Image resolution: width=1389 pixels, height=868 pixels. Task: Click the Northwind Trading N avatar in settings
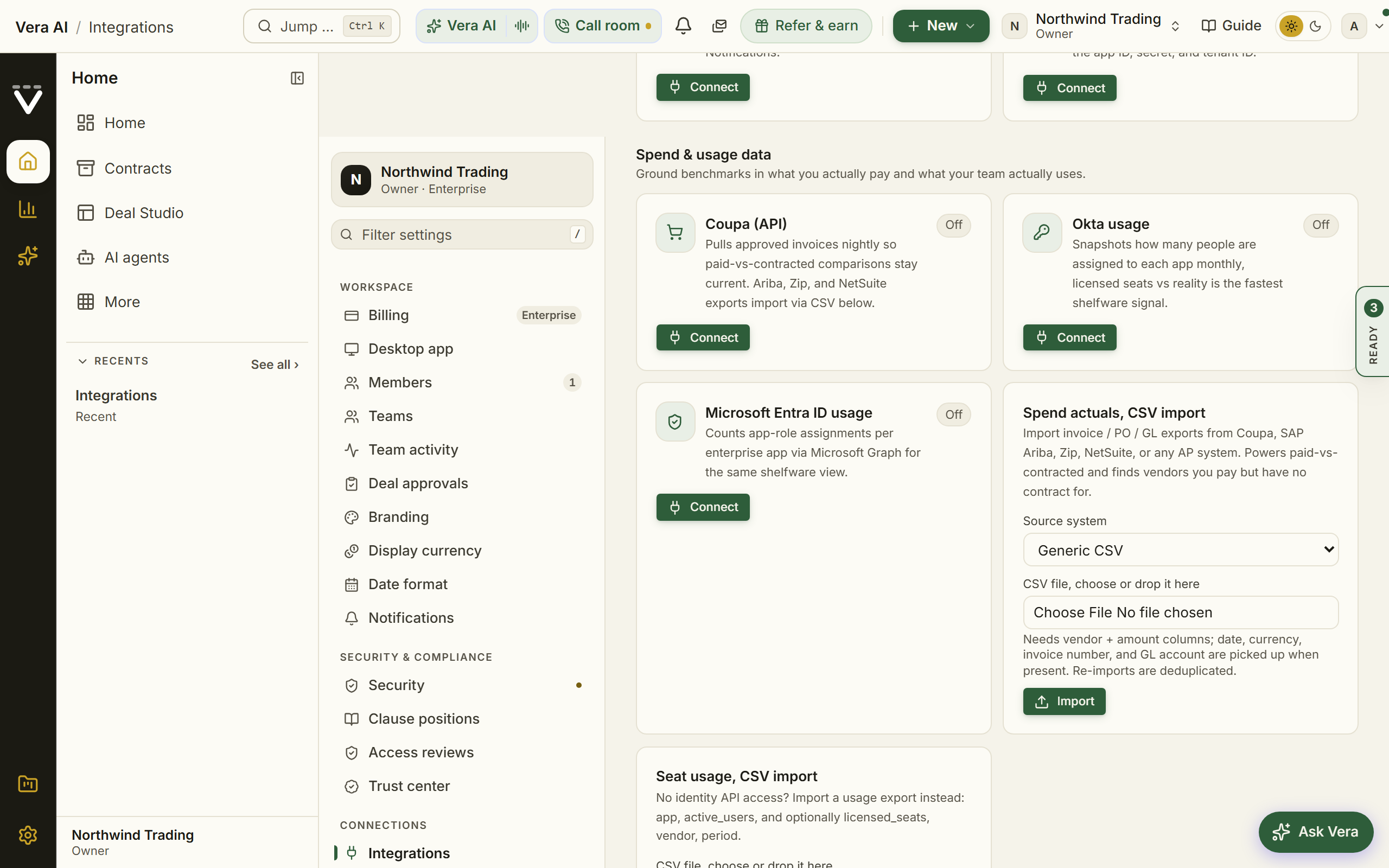coord(356,180)
